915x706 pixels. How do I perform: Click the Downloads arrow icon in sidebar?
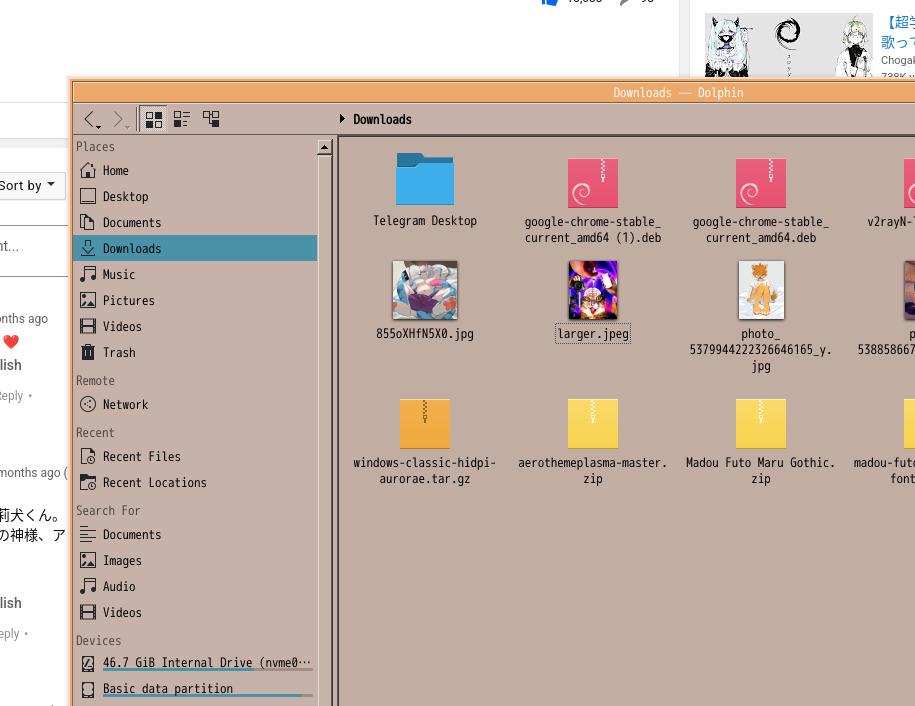click(88, 249)
